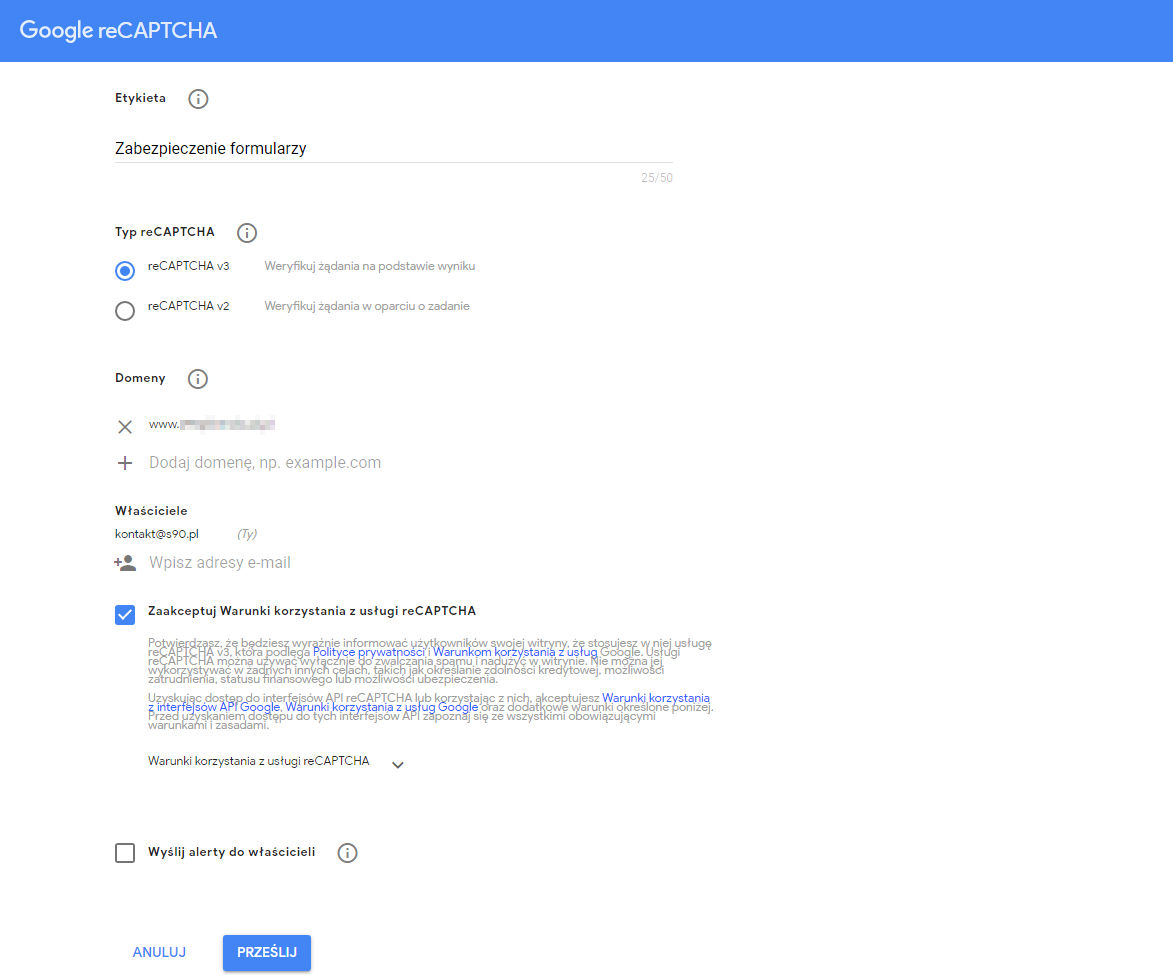
Task: Choose the reCAPTCHA v2 radio option
Action: pyautogui.click(x=125, y=311)
